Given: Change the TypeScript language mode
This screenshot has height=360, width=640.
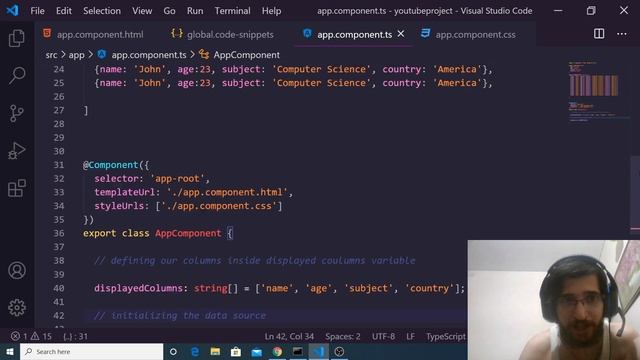Looking at the screenshot, I should click(446, 336).
